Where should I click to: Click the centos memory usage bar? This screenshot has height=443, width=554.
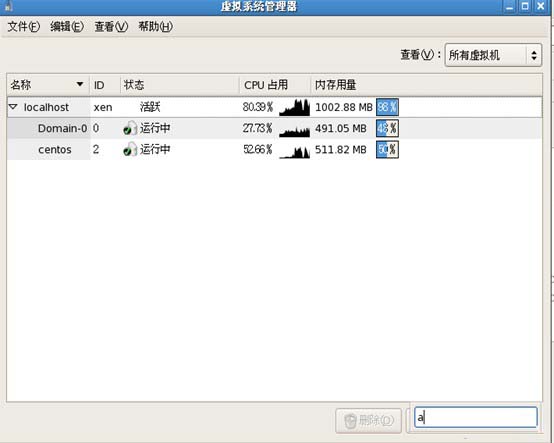point(387,150)
